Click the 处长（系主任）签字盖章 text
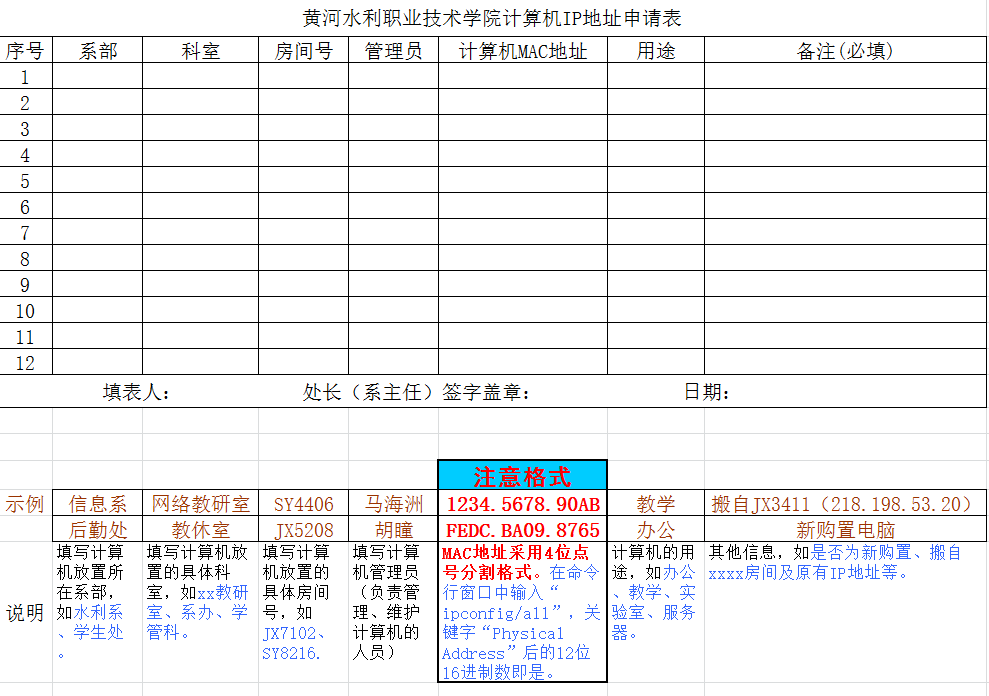989x696 pixels. [416, 392]
